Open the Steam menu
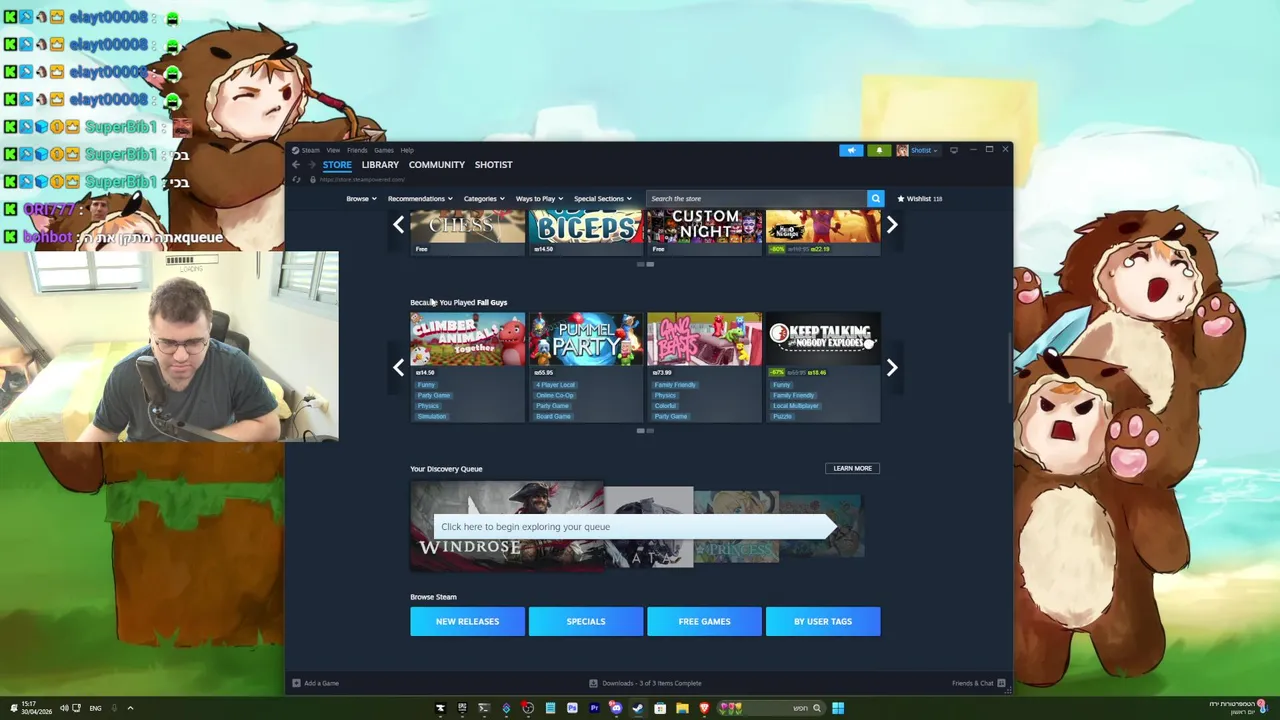This screenshot has width=1280, height=720. [311, 150]
